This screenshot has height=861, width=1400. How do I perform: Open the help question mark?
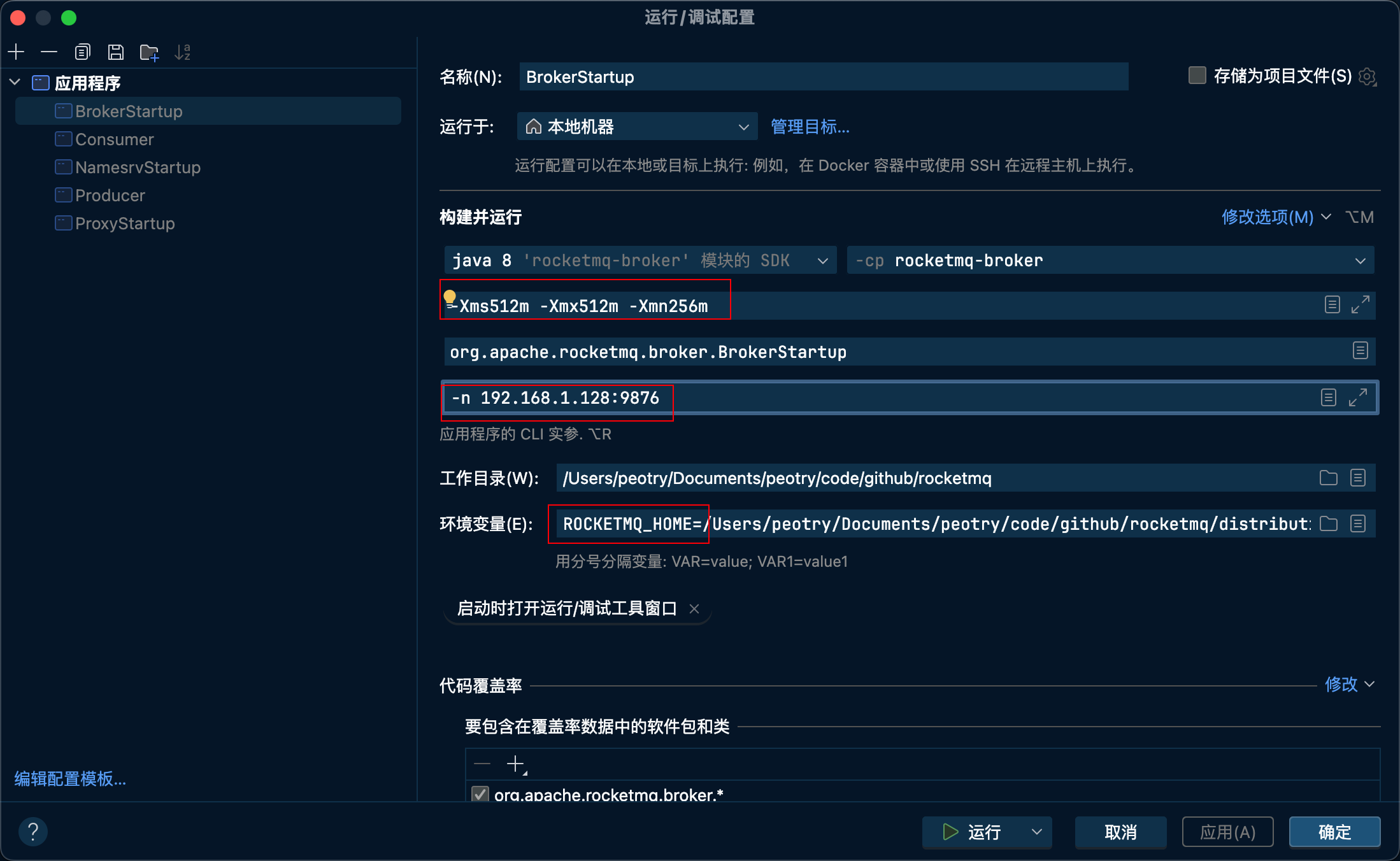[33, 832]
